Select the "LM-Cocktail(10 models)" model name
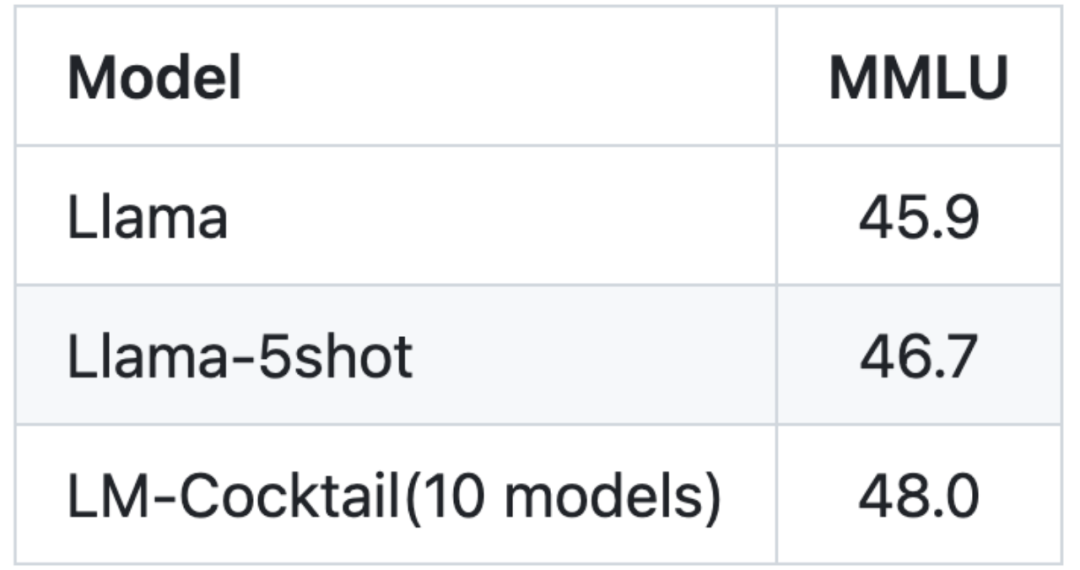 click(393, 497)
